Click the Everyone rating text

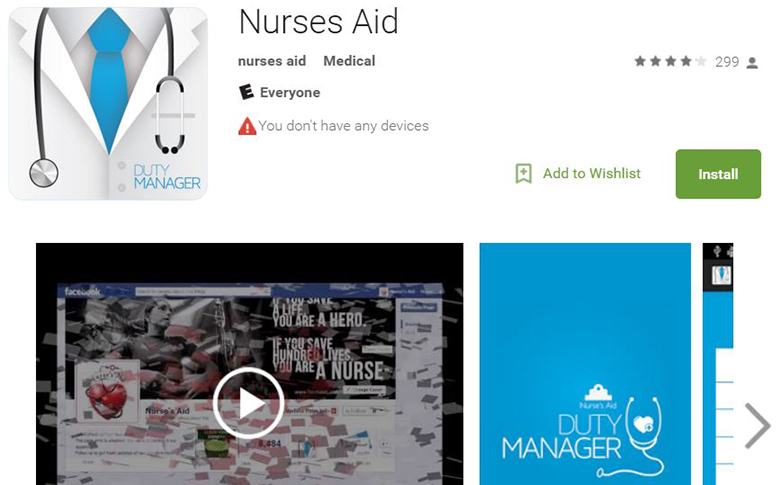(290, 93)
